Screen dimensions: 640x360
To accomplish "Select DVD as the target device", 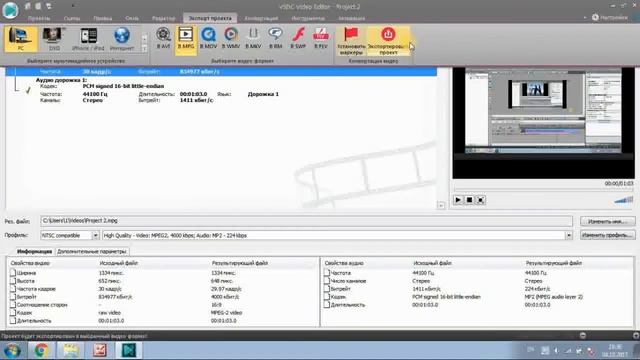I will click(x=54, y=39).
